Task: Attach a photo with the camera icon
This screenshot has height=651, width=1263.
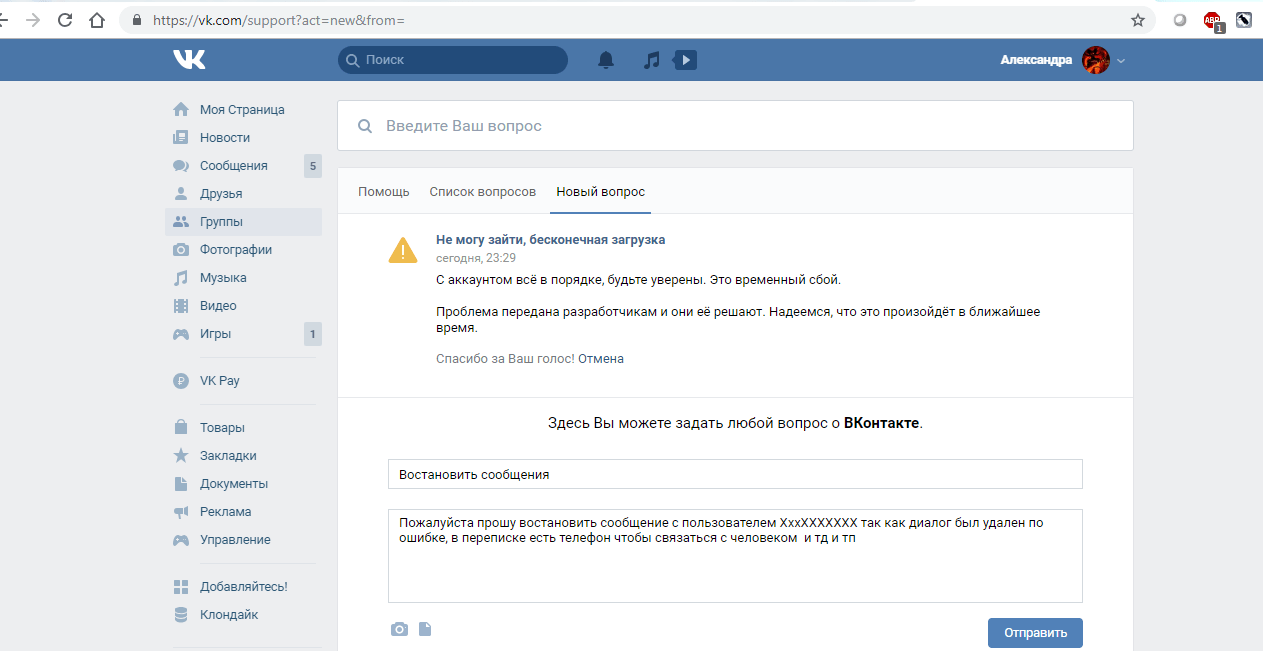Action: [x=399, y=629]
